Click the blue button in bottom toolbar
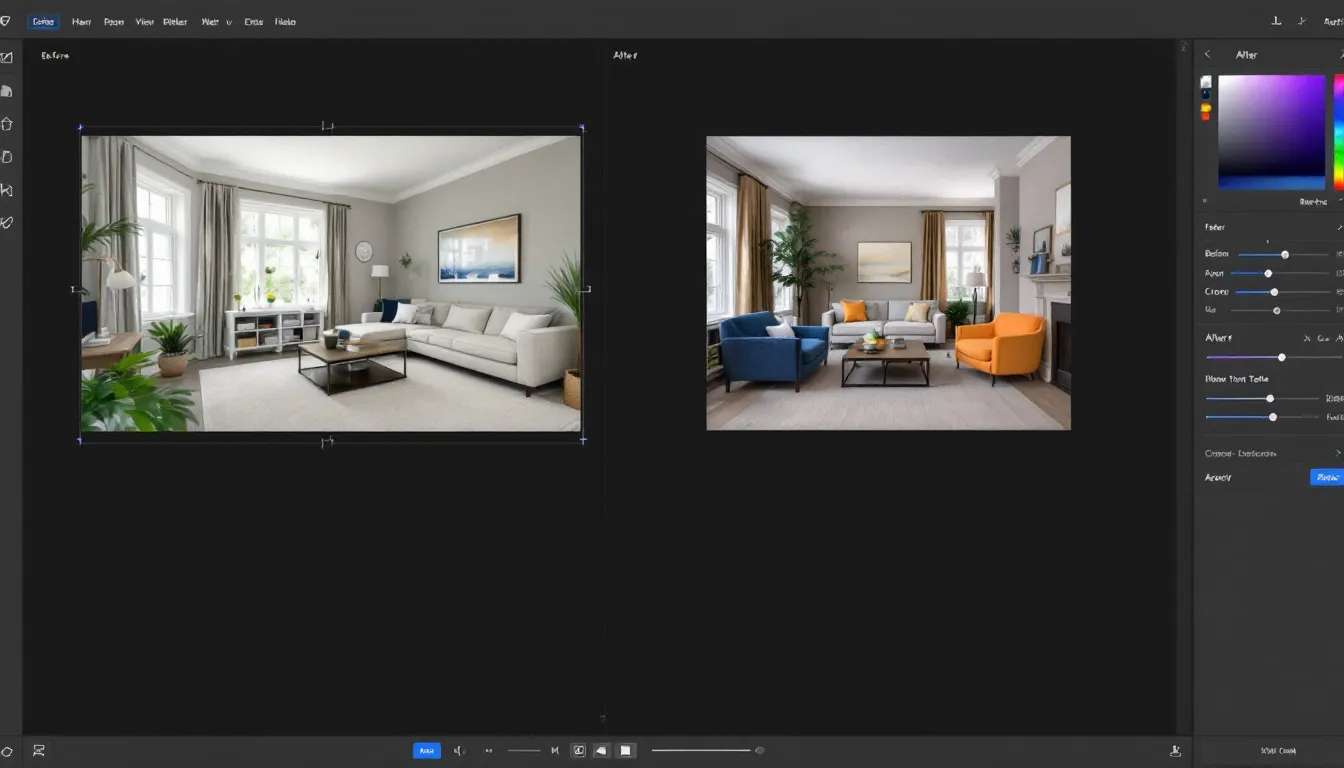 click(x=427, y=750)
